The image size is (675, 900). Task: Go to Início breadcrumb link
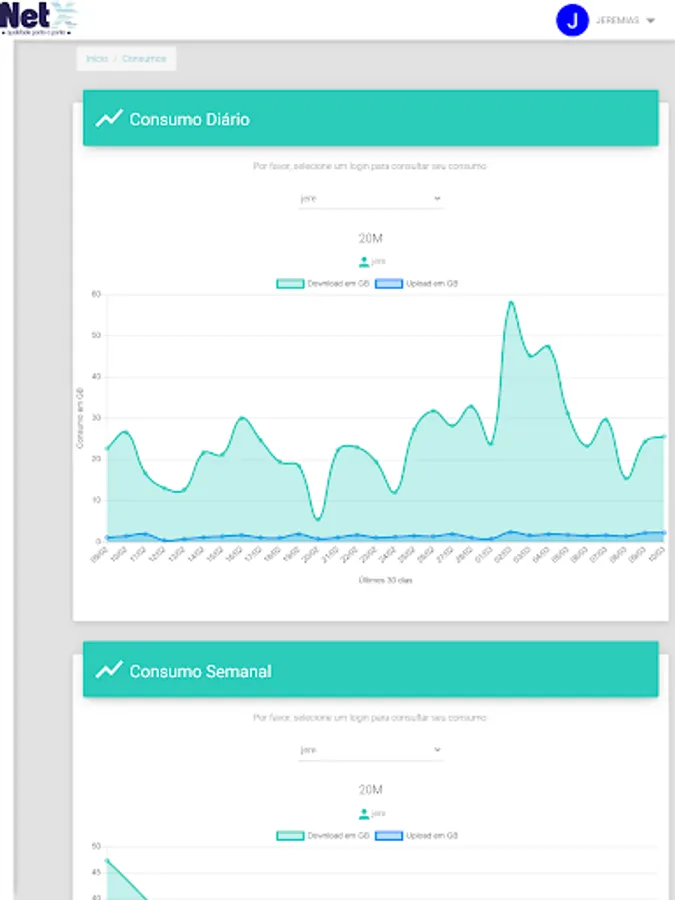tap(96, 59)
